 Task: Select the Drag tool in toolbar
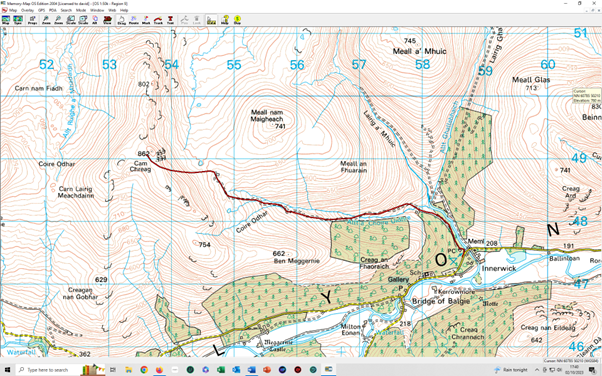pos(121,20)
